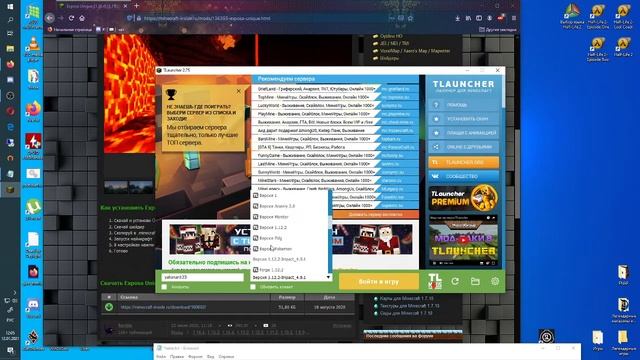Go to Firefox home page
This screenshot has width=640, height=360.
(82, 18)
